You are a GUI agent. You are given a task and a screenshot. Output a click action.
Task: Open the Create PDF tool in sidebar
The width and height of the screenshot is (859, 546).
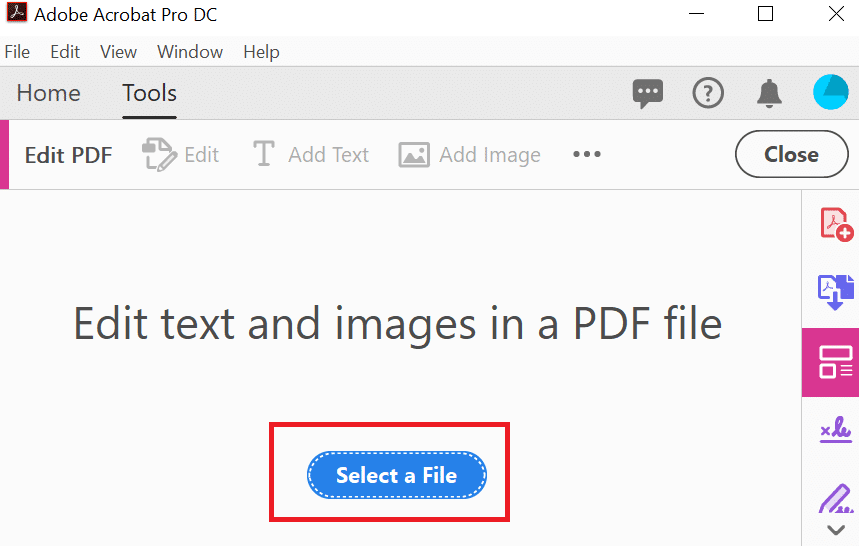click(x=836, y=223)
